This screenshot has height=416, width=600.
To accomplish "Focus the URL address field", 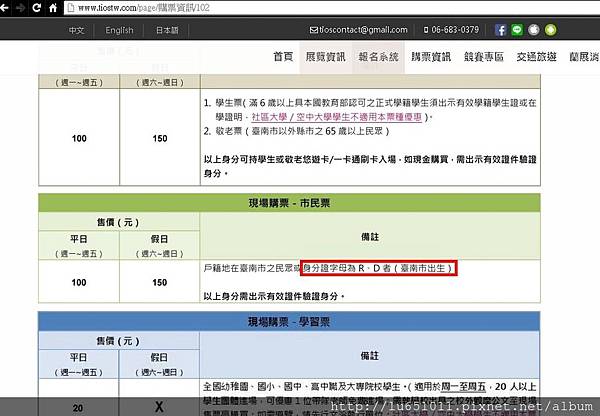I will (x=331, y=8).
